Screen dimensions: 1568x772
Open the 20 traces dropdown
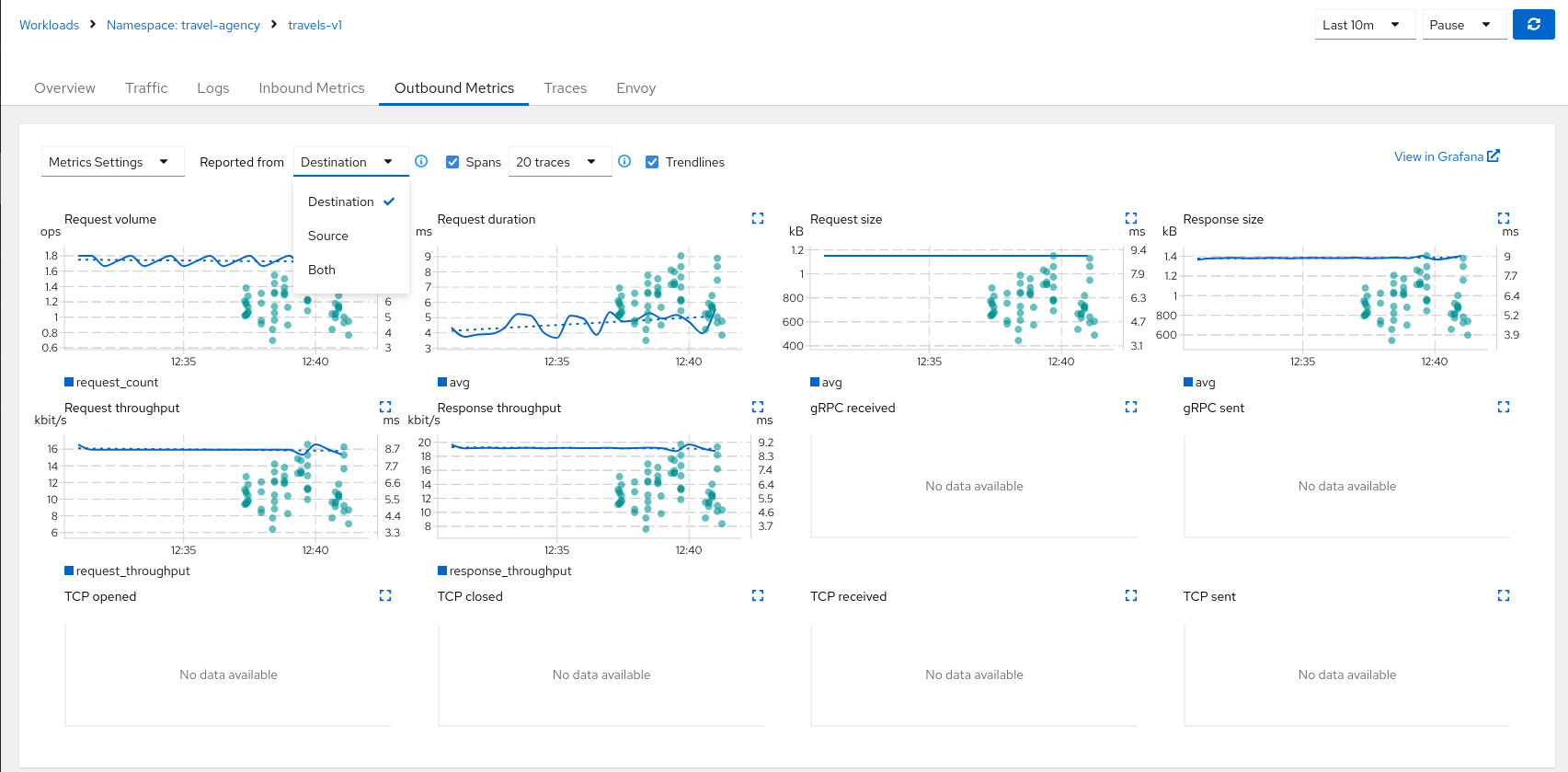pyautogui.click(x=556, y=162)
